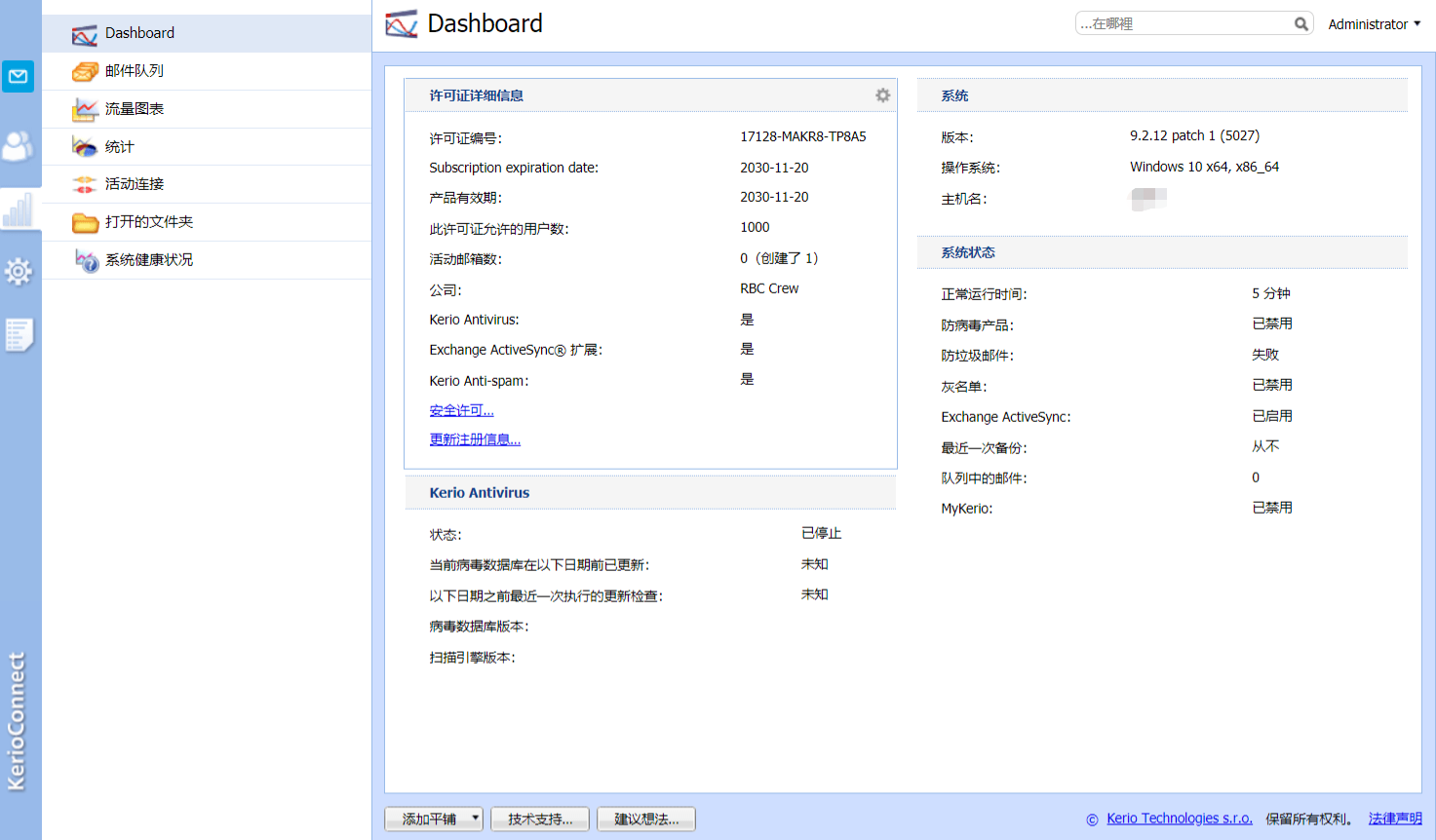The width and height of the screenshot is (1436, 840).
Task: Click the active mailboxes value 0 (创建了 1)
Action: [779, 258]
